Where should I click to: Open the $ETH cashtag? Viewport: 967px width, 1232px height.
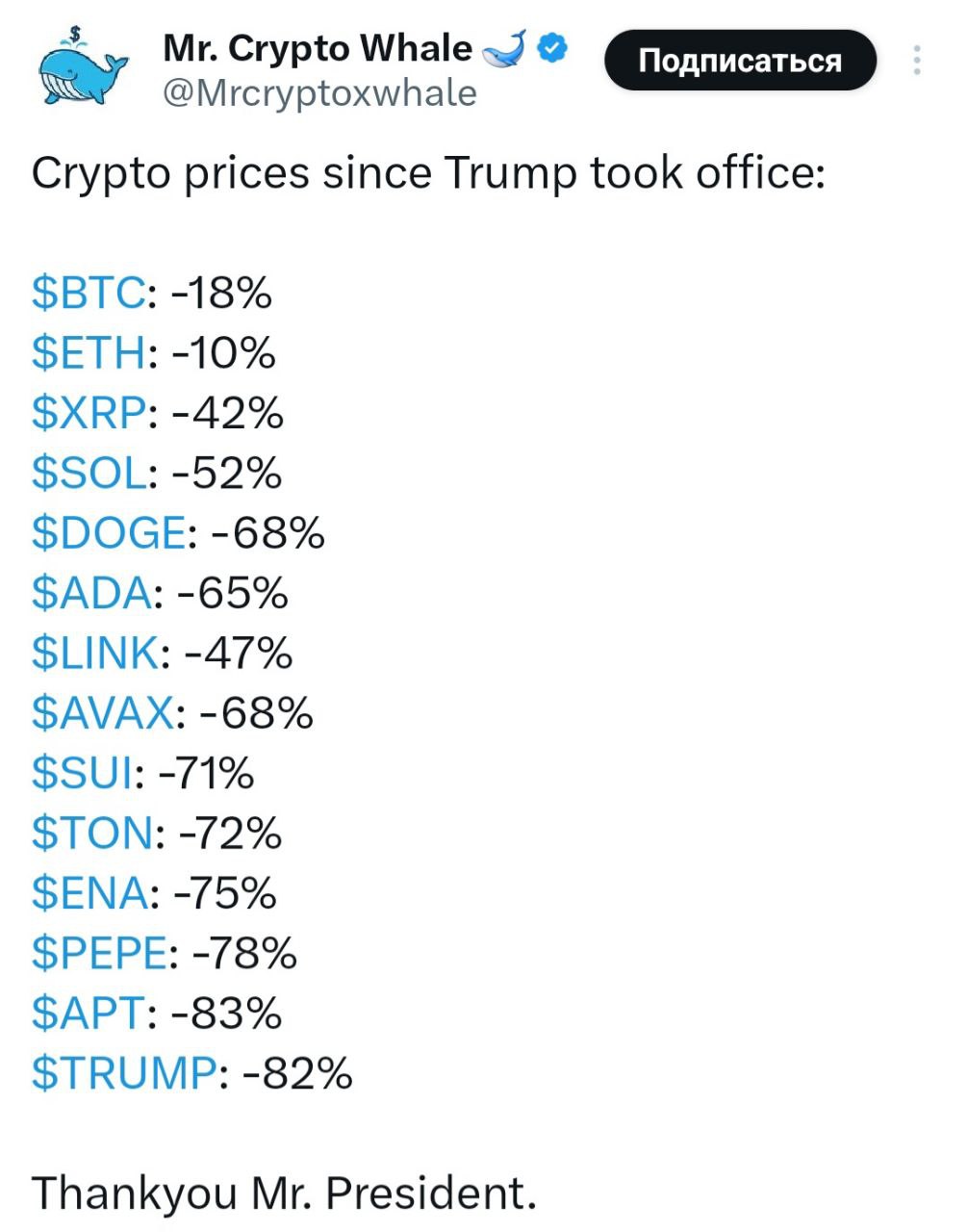[90, 352]
